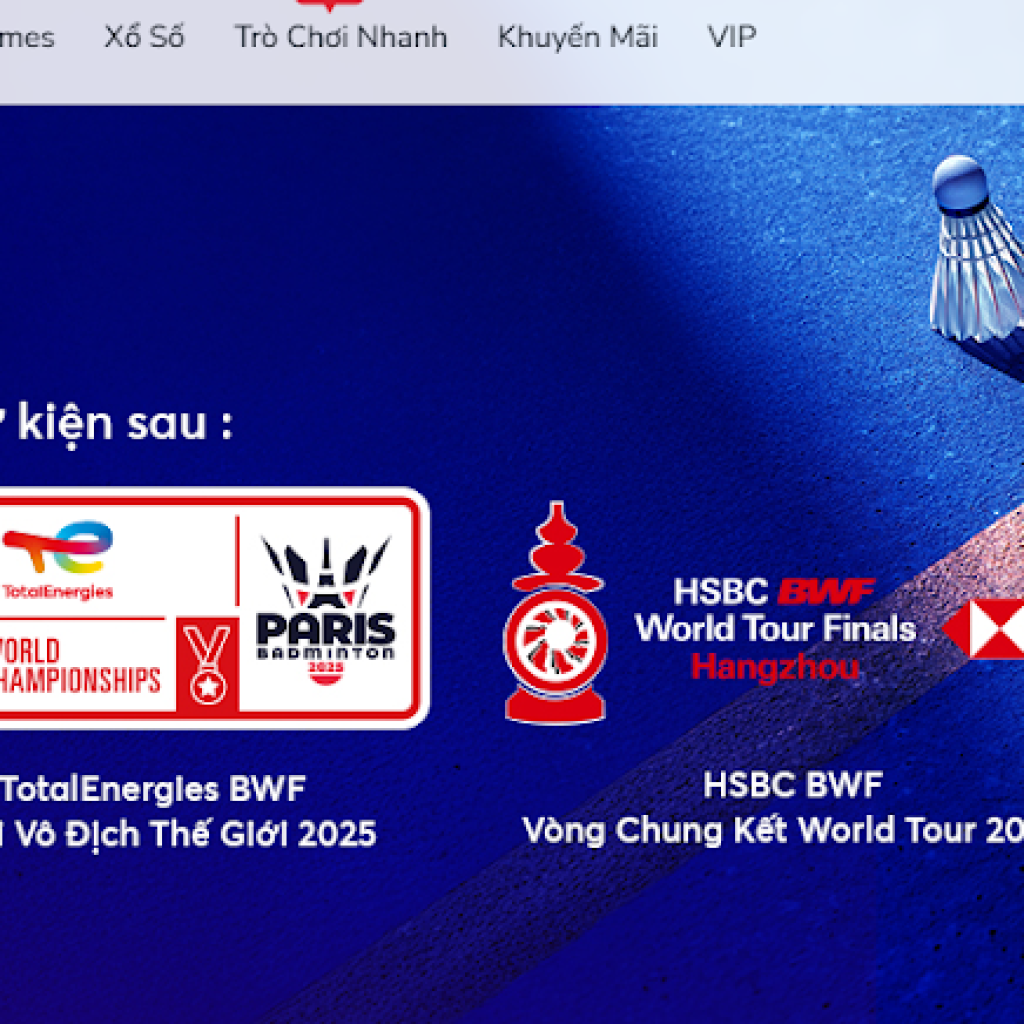Click the HSBC BWF caption text
1024x1024 pixels.
793,785
